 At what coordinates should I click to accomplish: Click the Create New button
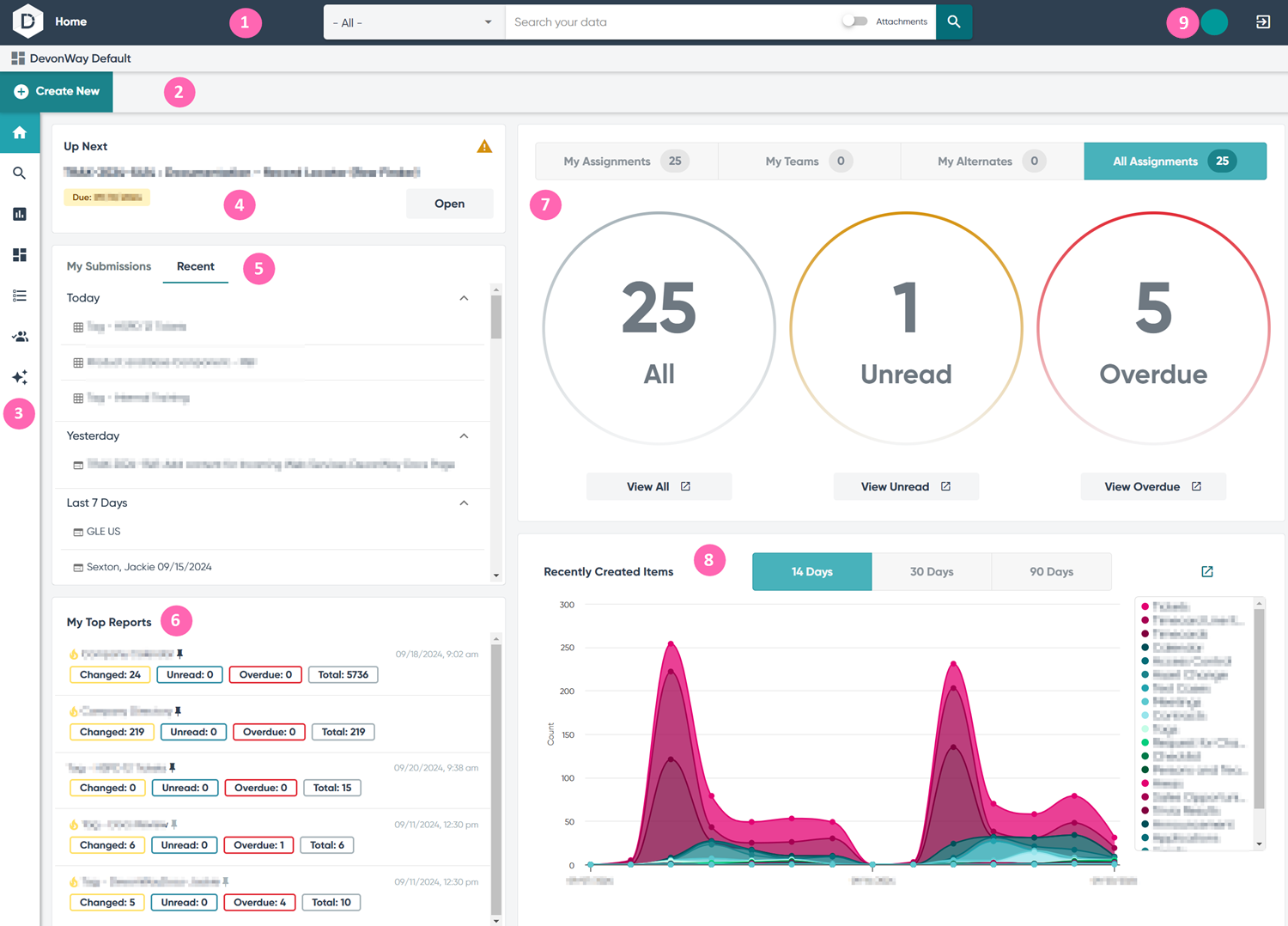coord(57,92)
